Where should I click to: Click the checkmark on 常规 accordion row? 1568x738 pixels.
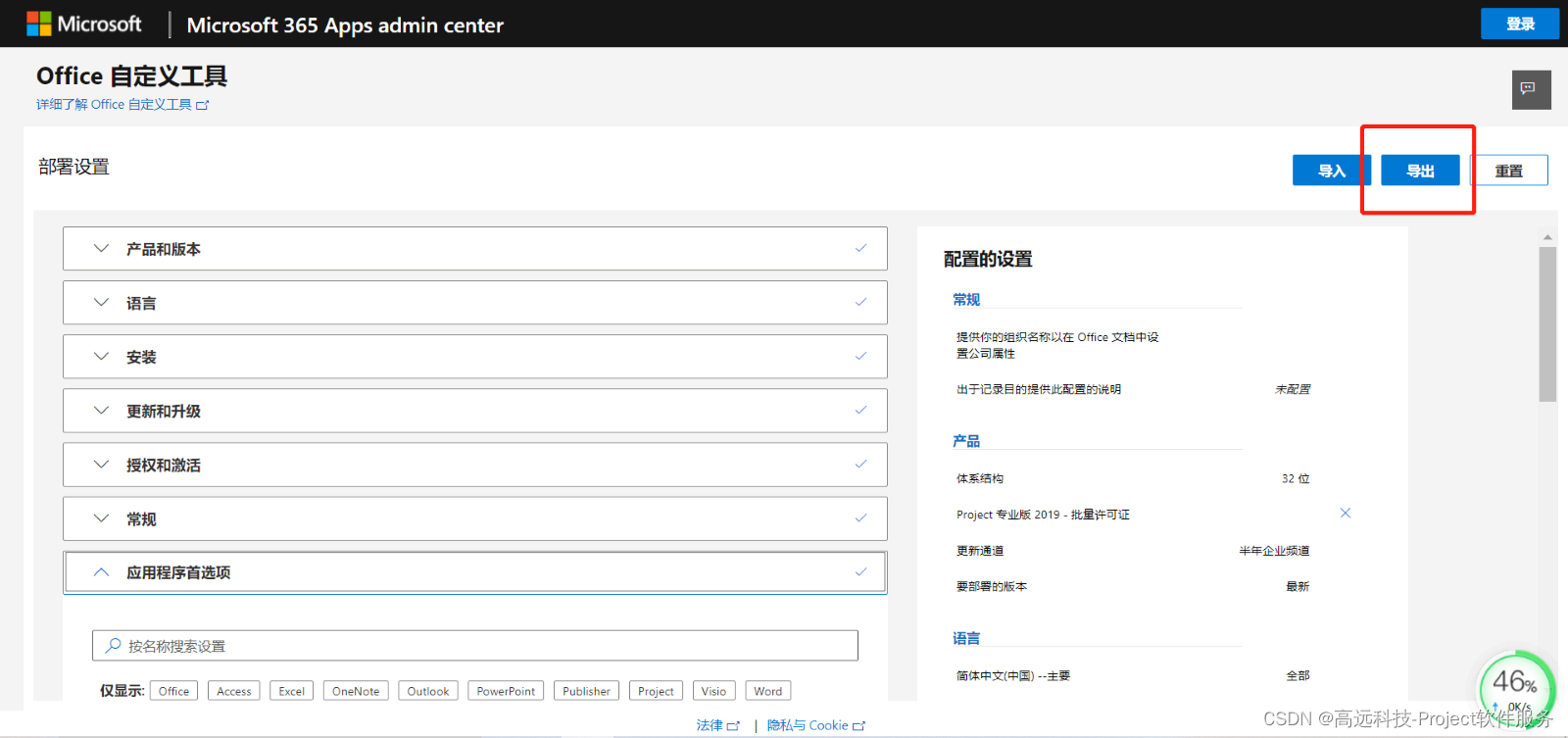(x=860, y=517)
